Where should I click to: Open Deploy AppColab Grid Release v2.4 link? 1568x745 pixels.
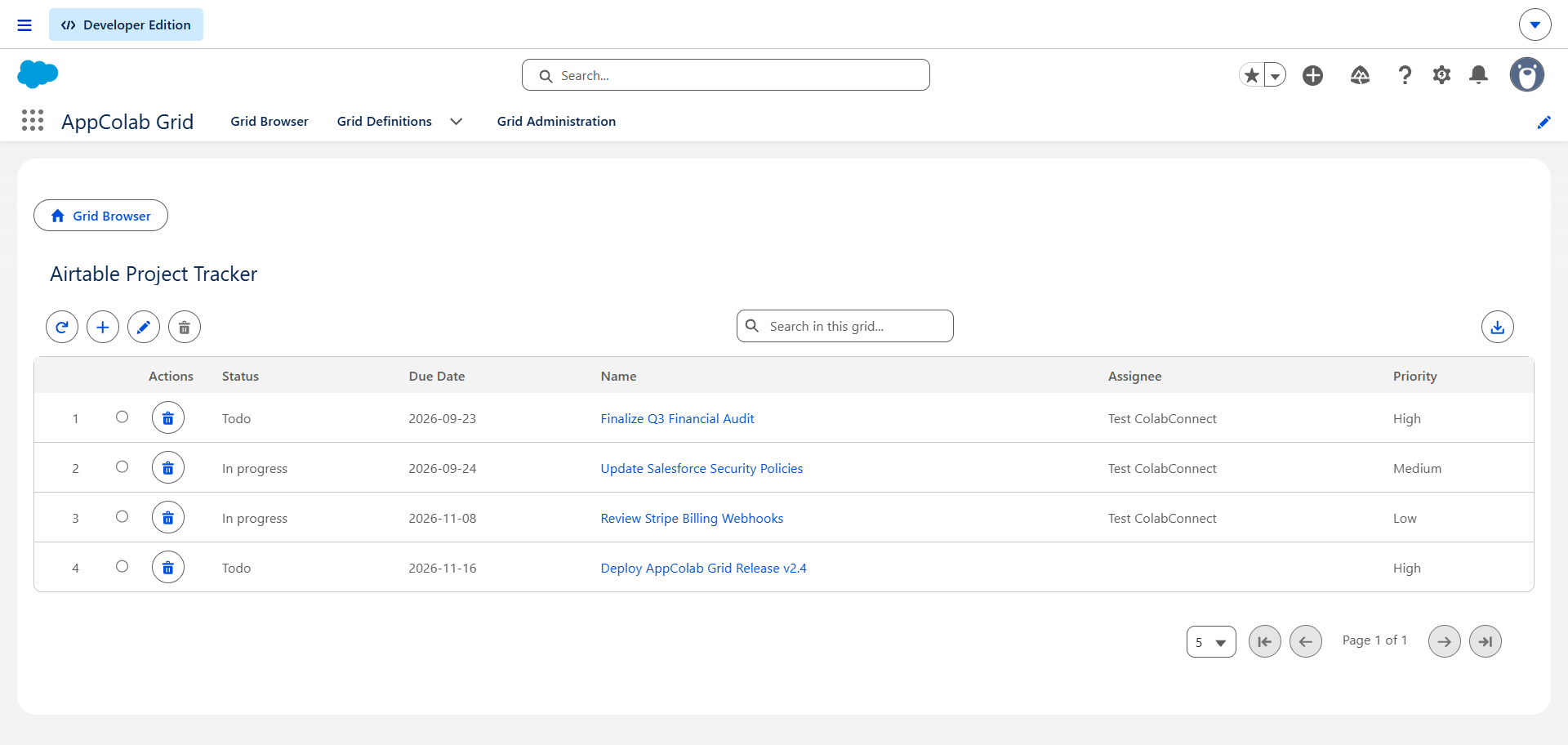703,568
